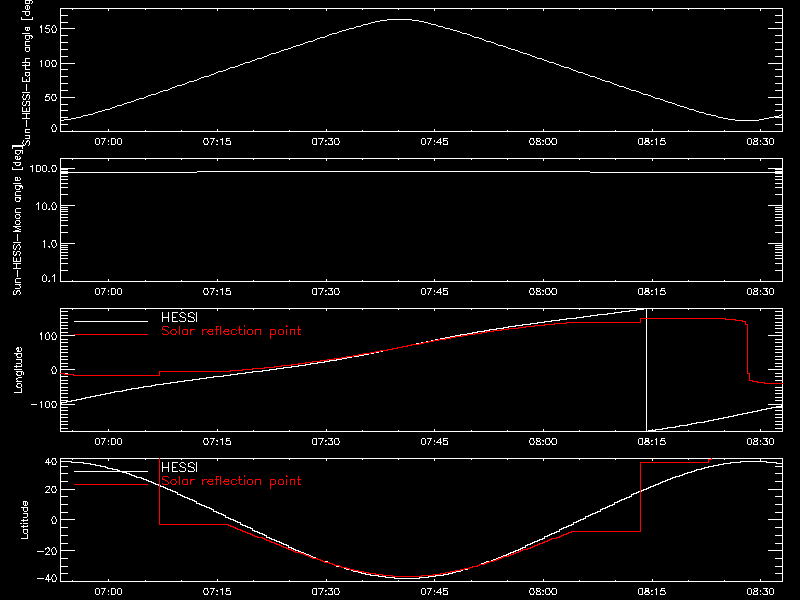The width and height of the screenshot is (800, 600).
Task: Click the Sun-HESSI-Moon angle axis title
Action: [x=17, y=220]
